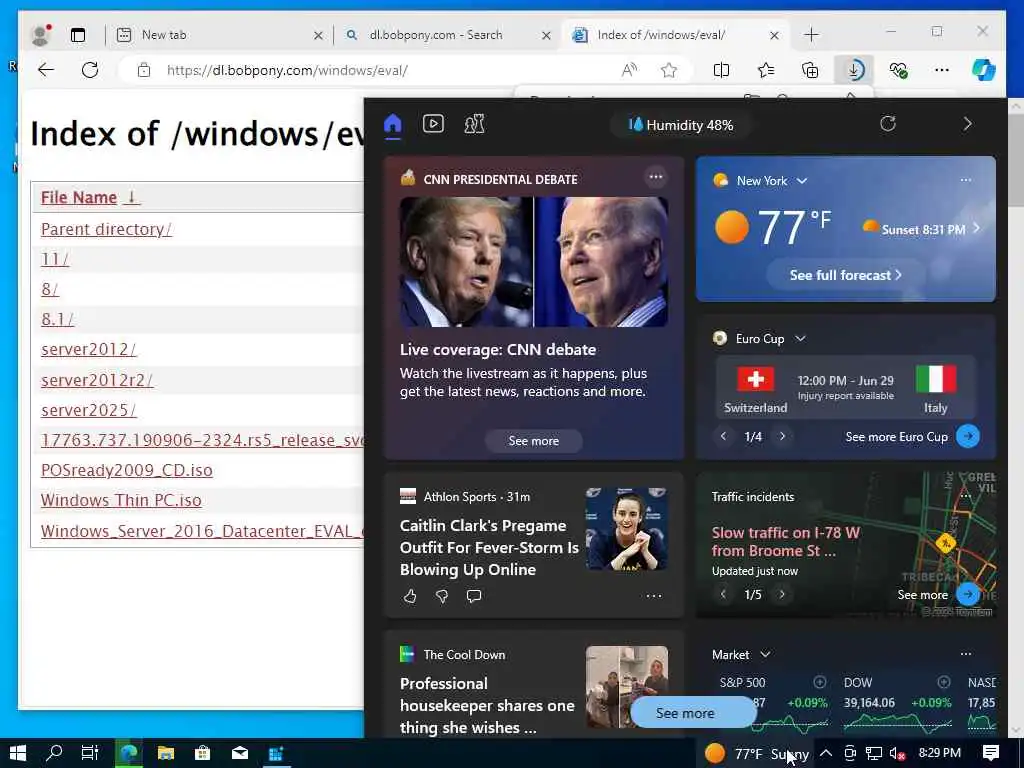Open the Humidity 48% weather pill
This screenshot has height=768, width=1024.
pos(680,125)
